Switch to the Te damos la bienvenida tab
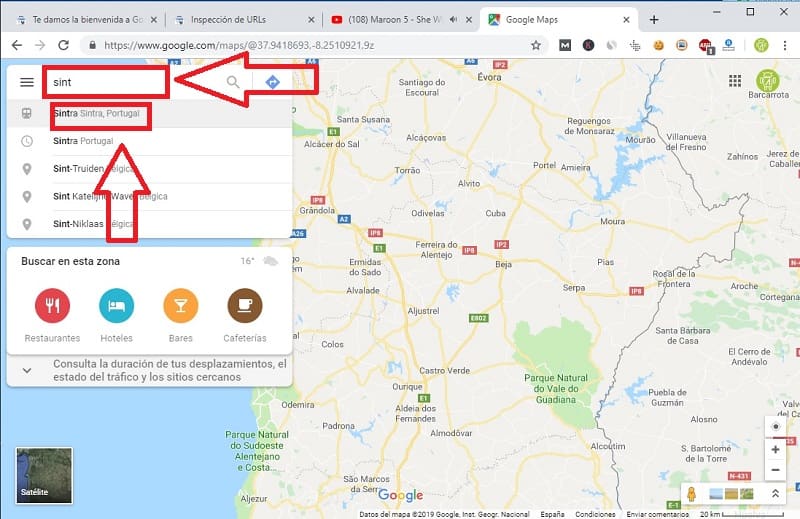This screenshot has width=800, height=519. (x=87, y=20)
